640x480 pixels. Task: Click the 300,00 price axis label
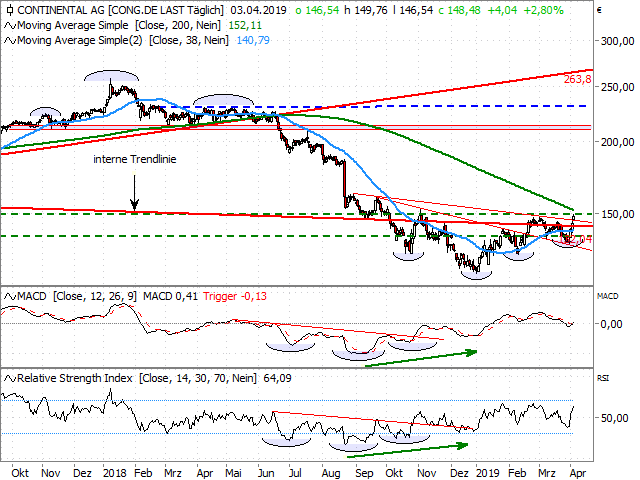(618, 41)
